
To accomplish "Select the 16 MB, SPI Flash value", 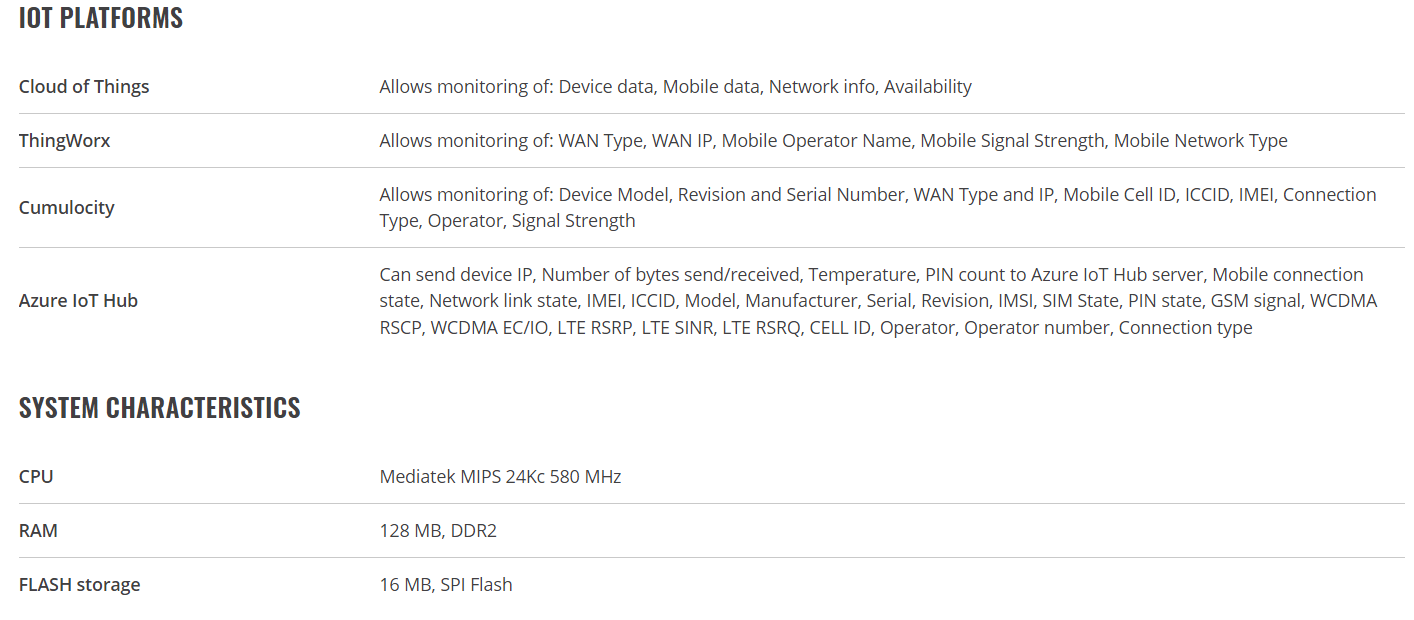I will tap(446, 585).
